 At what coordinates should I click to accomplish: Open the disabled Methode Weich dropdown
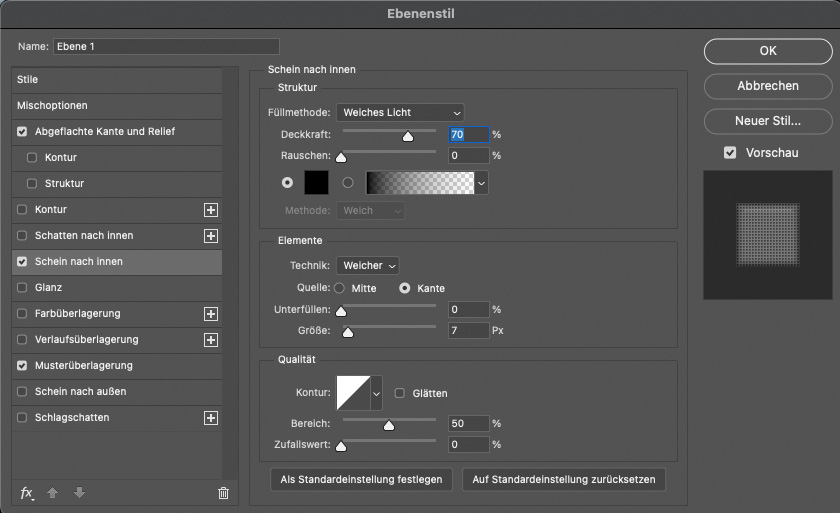(x=370, y=210)
